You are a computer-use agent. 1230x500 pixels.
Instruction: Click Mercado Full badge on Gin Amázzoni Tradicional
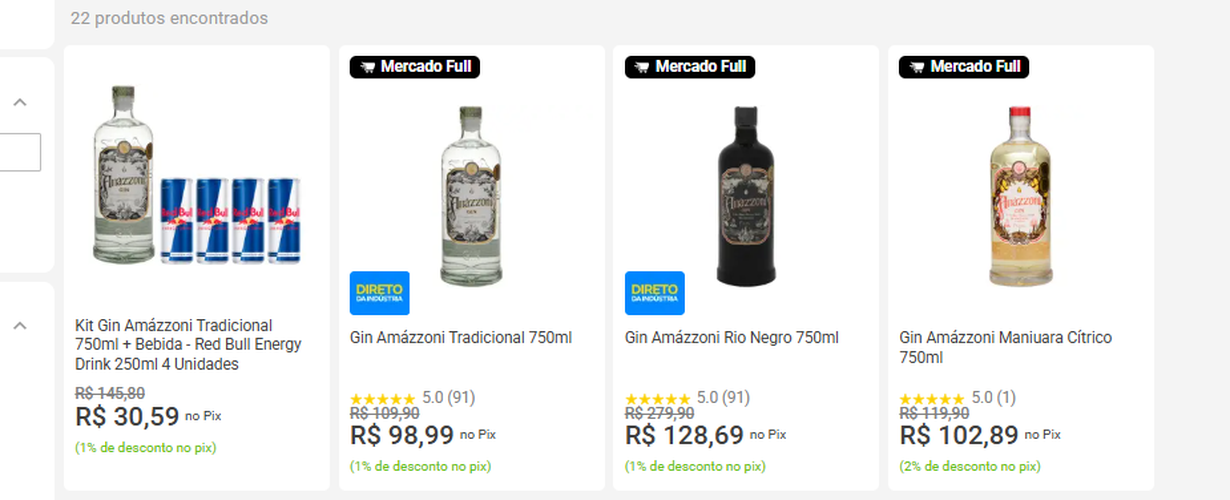[415, 67]
